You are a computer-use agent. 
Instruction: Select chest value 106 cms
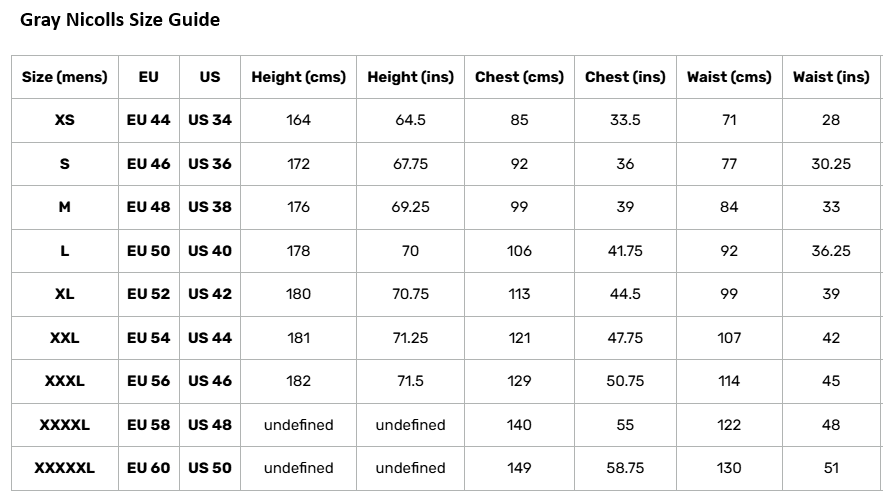tap(519, 251)
